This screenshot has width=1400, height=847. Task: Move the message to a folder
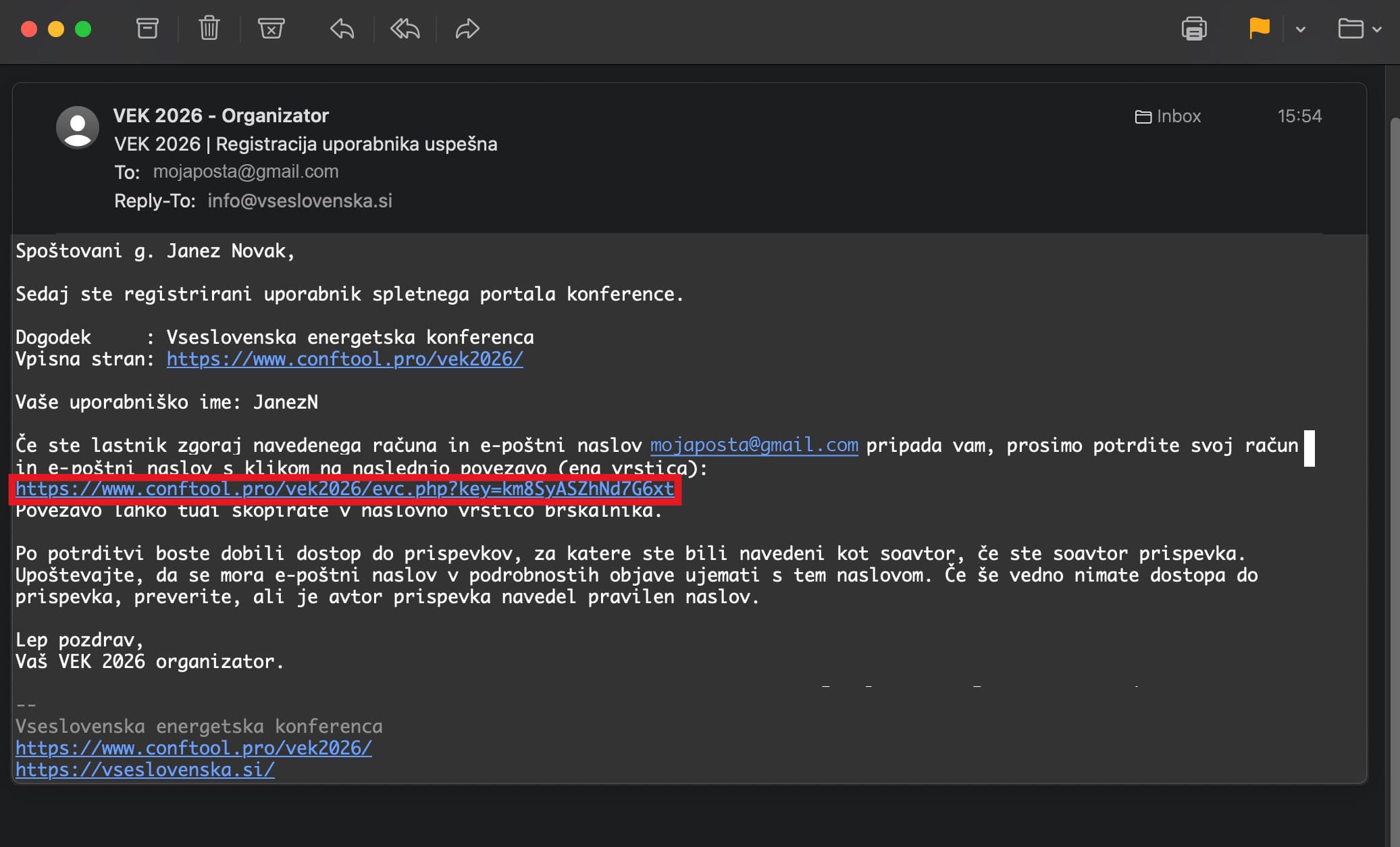point(1353,28)
